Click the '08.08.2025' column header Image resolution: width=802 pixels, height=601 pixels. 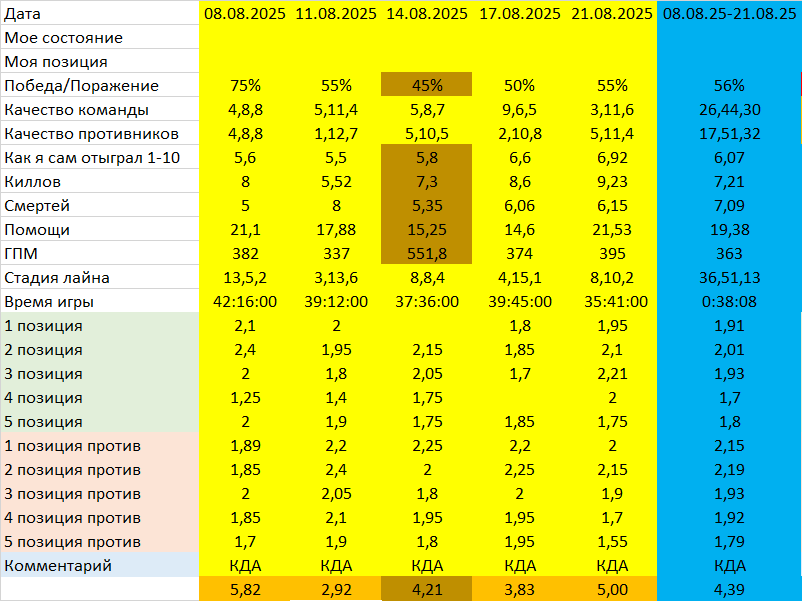(244, 13)
